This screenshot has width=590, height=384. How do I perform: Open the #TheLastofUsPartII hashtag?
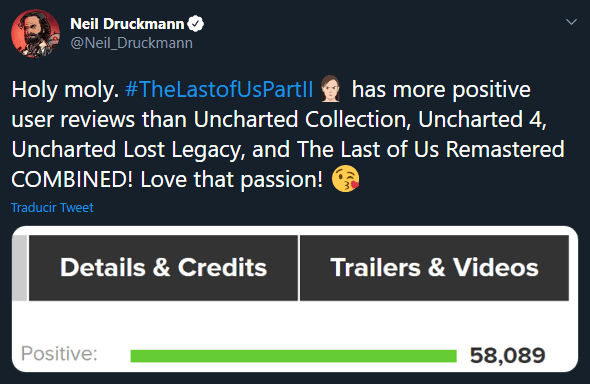(219, 90)
